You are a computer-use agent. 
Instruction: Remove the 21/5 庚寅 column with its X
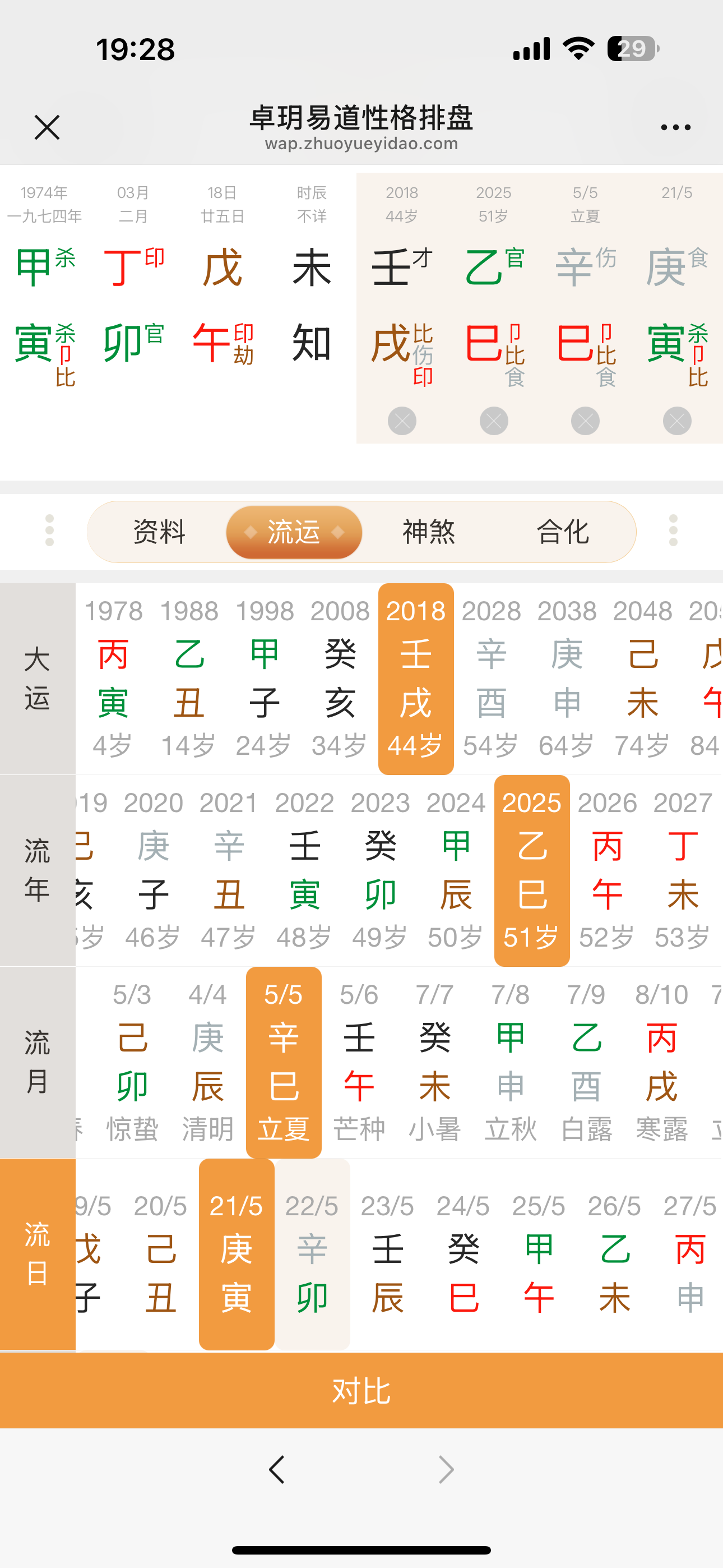pyautogui.click(x=676, y=421)
